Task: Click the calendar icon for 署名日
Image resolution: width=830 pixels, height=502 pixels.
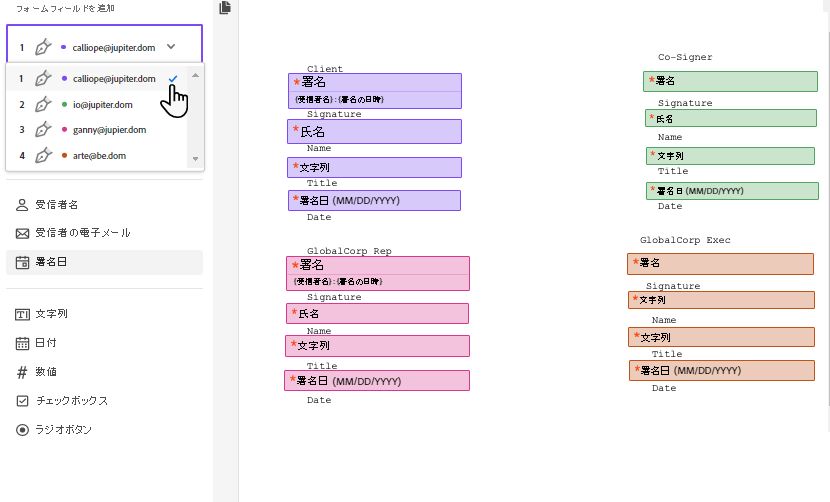Action: pos(22,262)
